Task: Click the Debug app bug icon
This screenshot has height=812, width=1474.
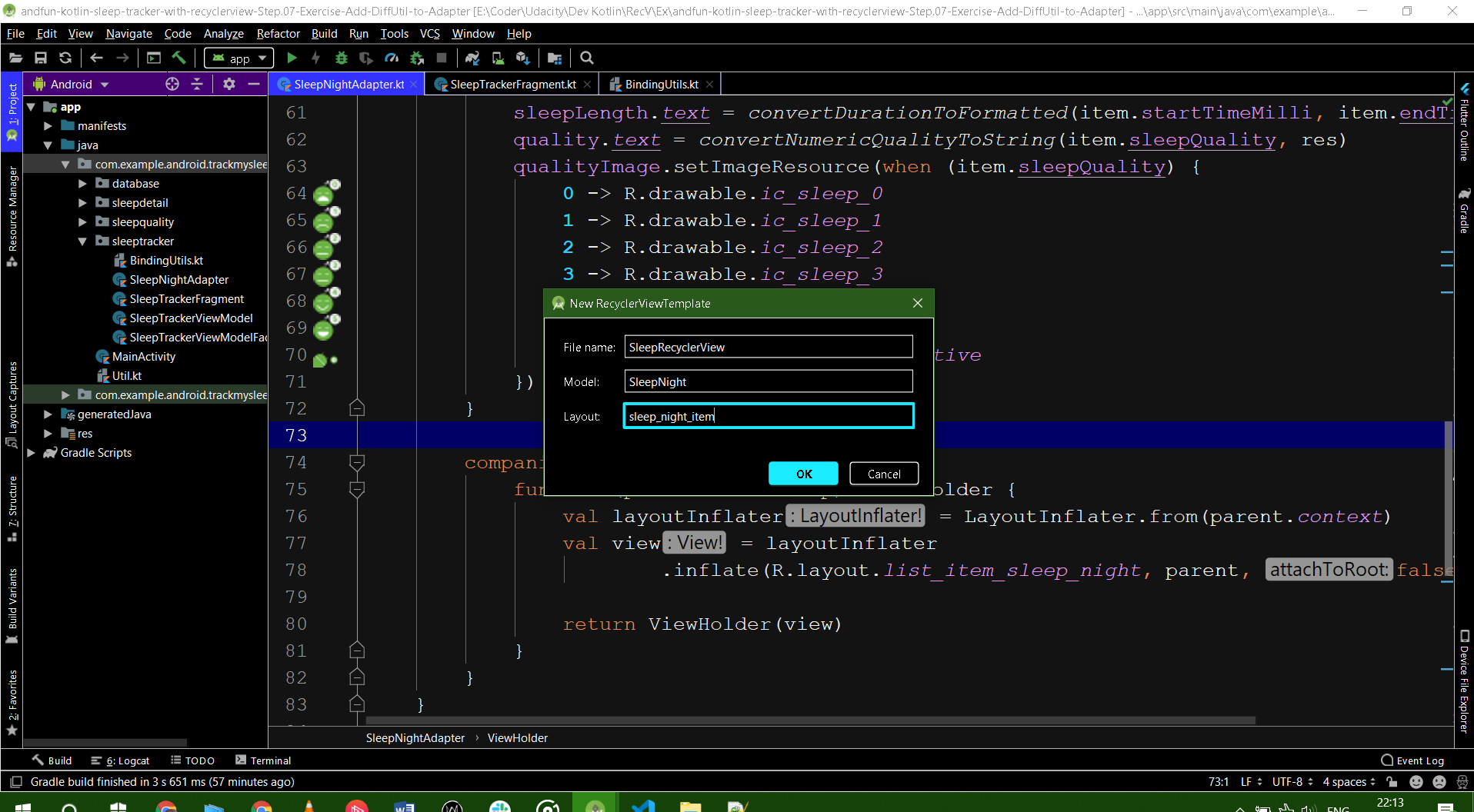Action: tap(342, 58)
